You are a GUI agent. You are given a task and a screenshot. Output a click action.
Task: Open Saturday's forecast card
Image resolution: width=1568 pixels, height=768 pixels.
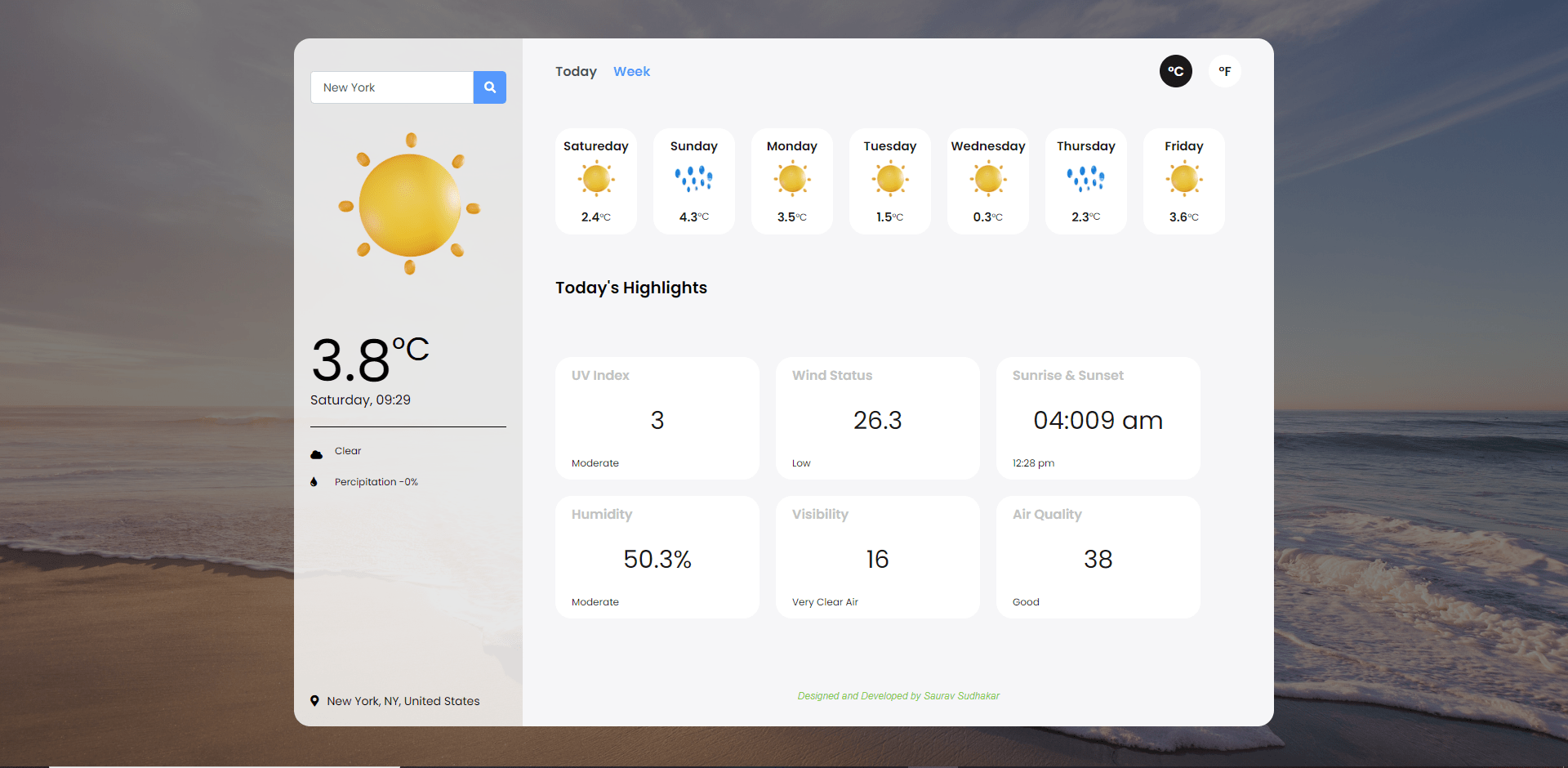(595, 181)
